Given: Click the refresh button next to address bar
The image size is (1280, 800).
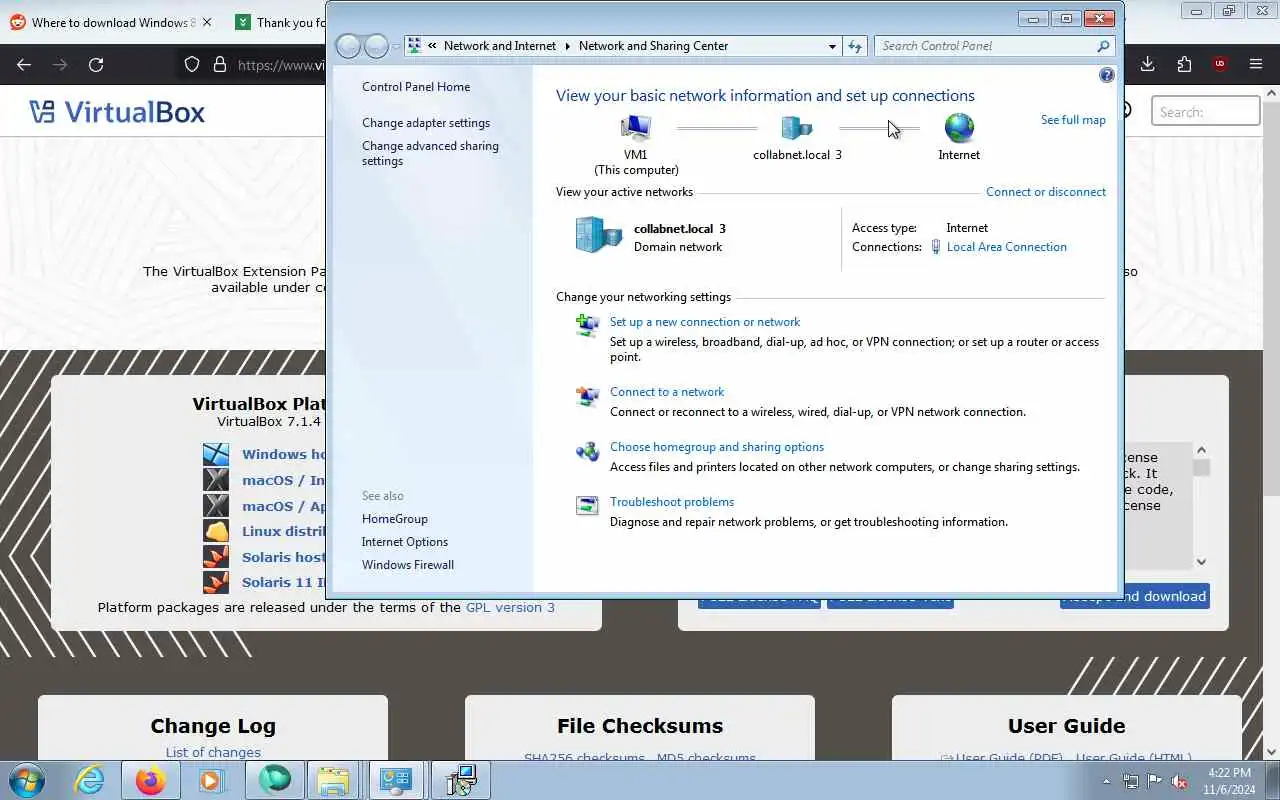Looking at the screenshot, I should point(855,46).
